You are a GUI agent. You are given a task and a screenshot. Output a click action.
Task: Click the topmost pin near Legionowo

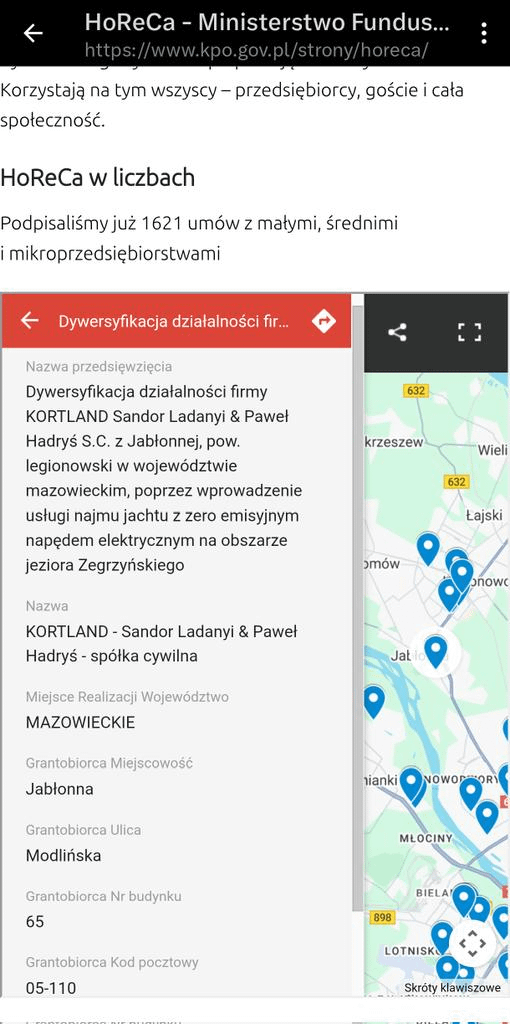428,549
